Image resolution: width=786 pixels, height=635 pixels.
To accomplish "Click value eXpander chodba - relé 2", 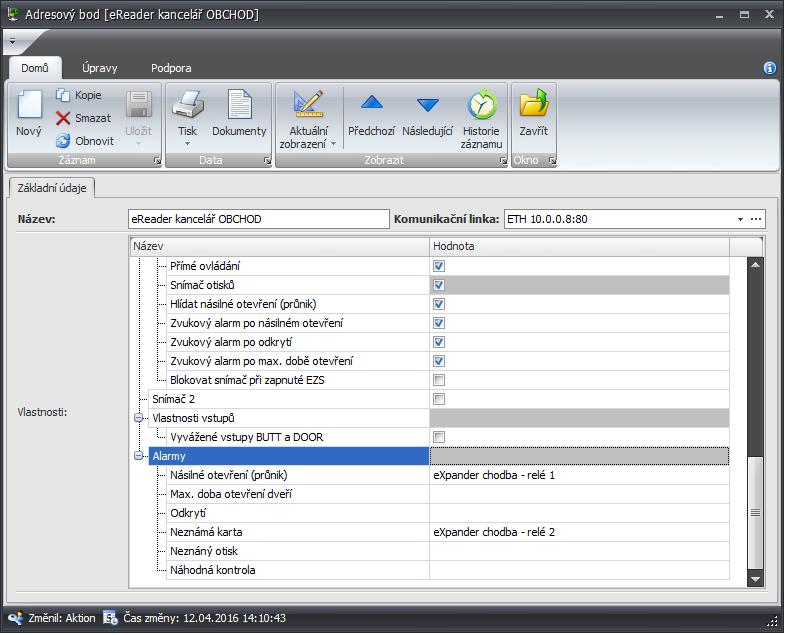I will (x=494, y=532).
